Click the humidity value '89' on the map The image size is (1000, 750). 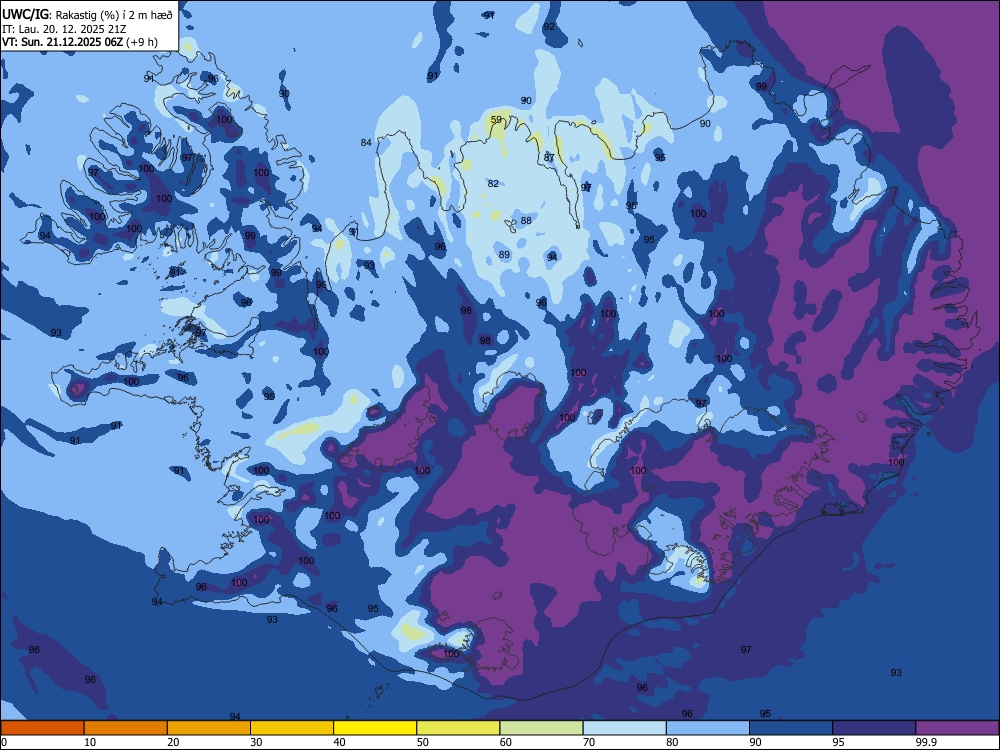504,254
